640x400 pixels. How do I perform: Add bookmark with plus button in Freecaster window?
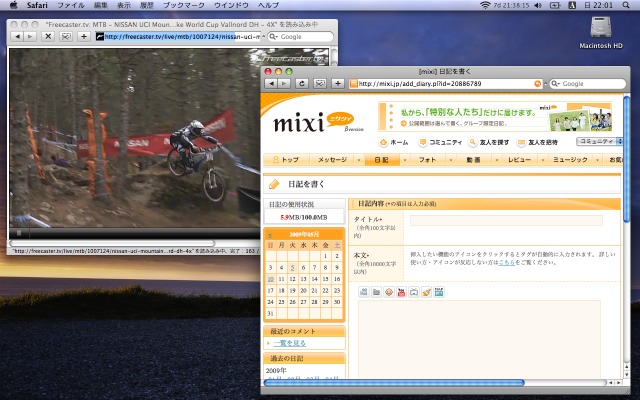click(x=84, y=36)
